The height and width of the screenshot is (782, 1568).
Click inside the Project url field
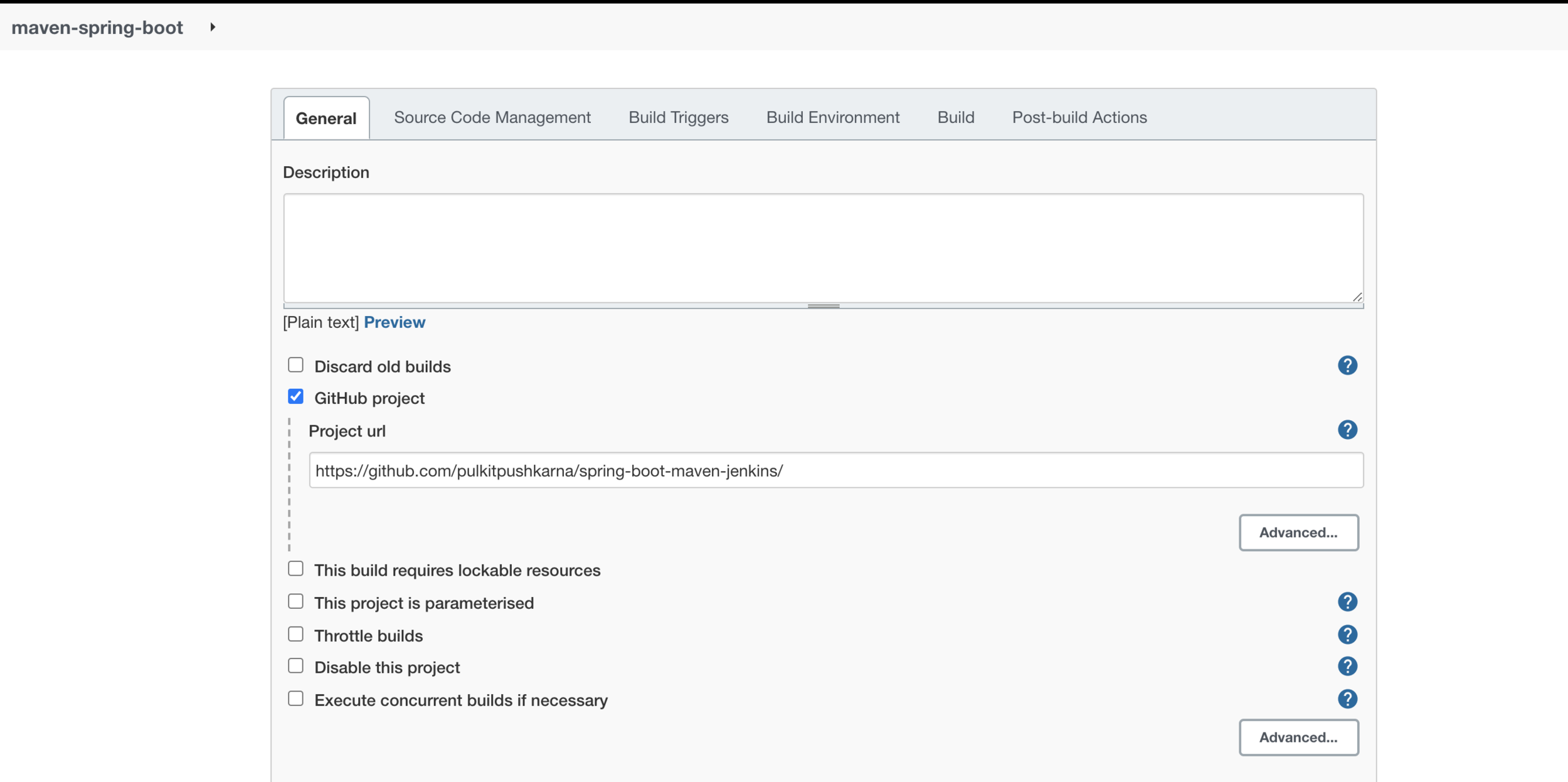835,471
